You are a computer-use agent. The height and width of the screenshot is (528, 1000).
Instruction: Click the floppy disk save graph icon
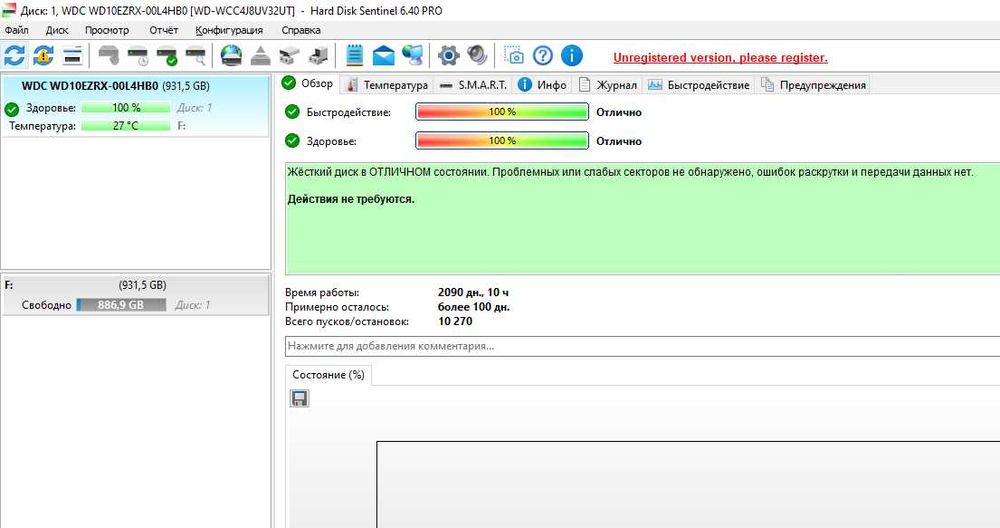[x=299, y=399]
